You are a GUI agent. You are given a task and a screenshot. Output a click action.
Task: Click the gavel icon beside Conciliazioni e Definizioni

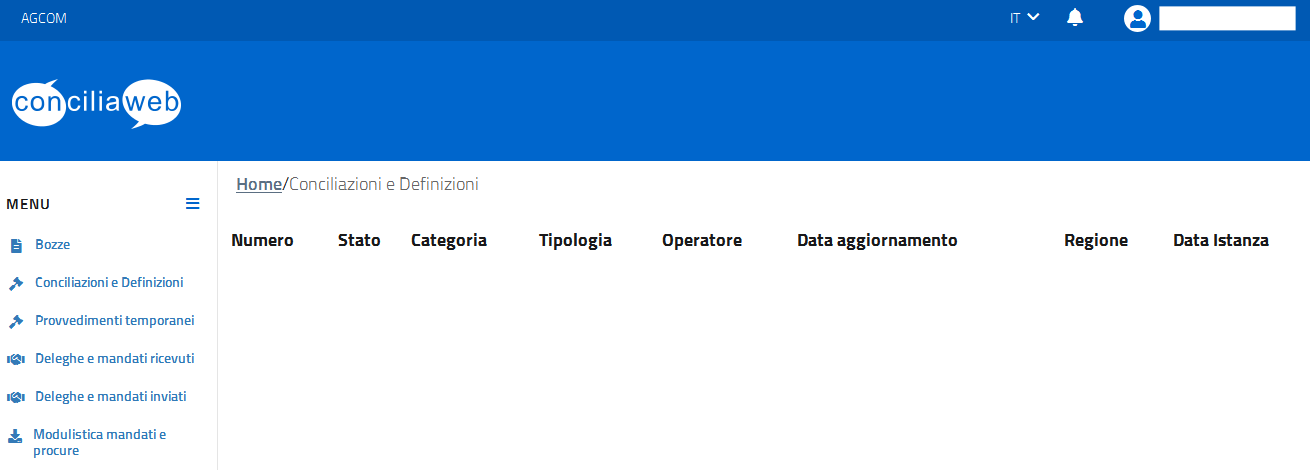click(x=16, y=283)
